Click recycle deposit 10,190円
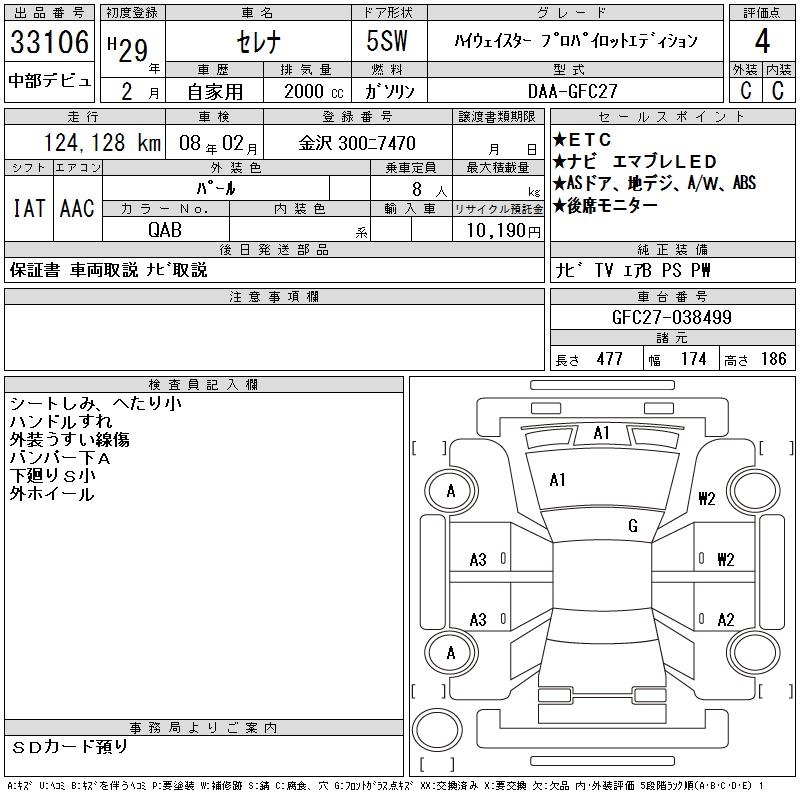The width and height of the screenshot is (800, 800). [x=504, y=231]
